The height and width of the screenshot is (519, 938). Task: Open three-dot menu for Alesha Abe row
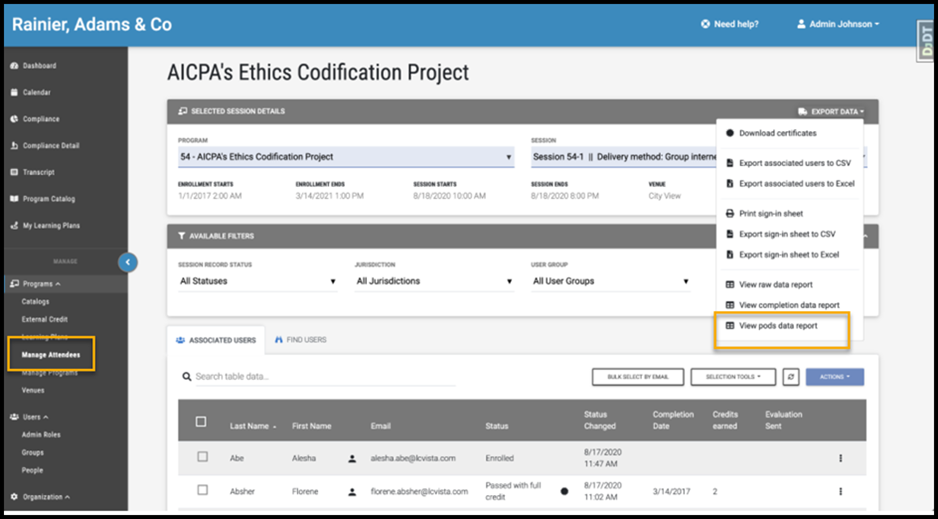pos(840,458)
